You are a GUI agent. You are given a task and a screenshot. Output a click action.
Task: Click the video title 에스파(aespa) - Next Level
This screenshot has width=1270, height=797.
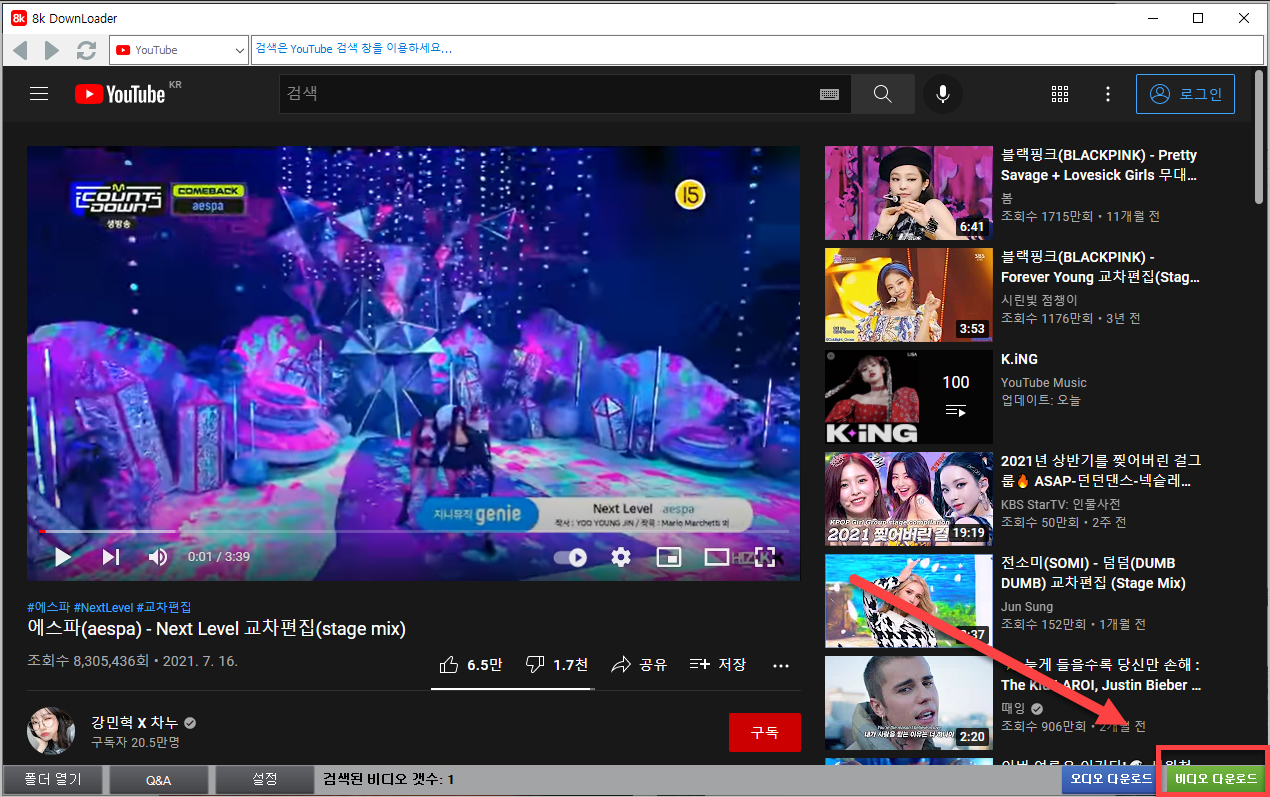tap(216, 629)
